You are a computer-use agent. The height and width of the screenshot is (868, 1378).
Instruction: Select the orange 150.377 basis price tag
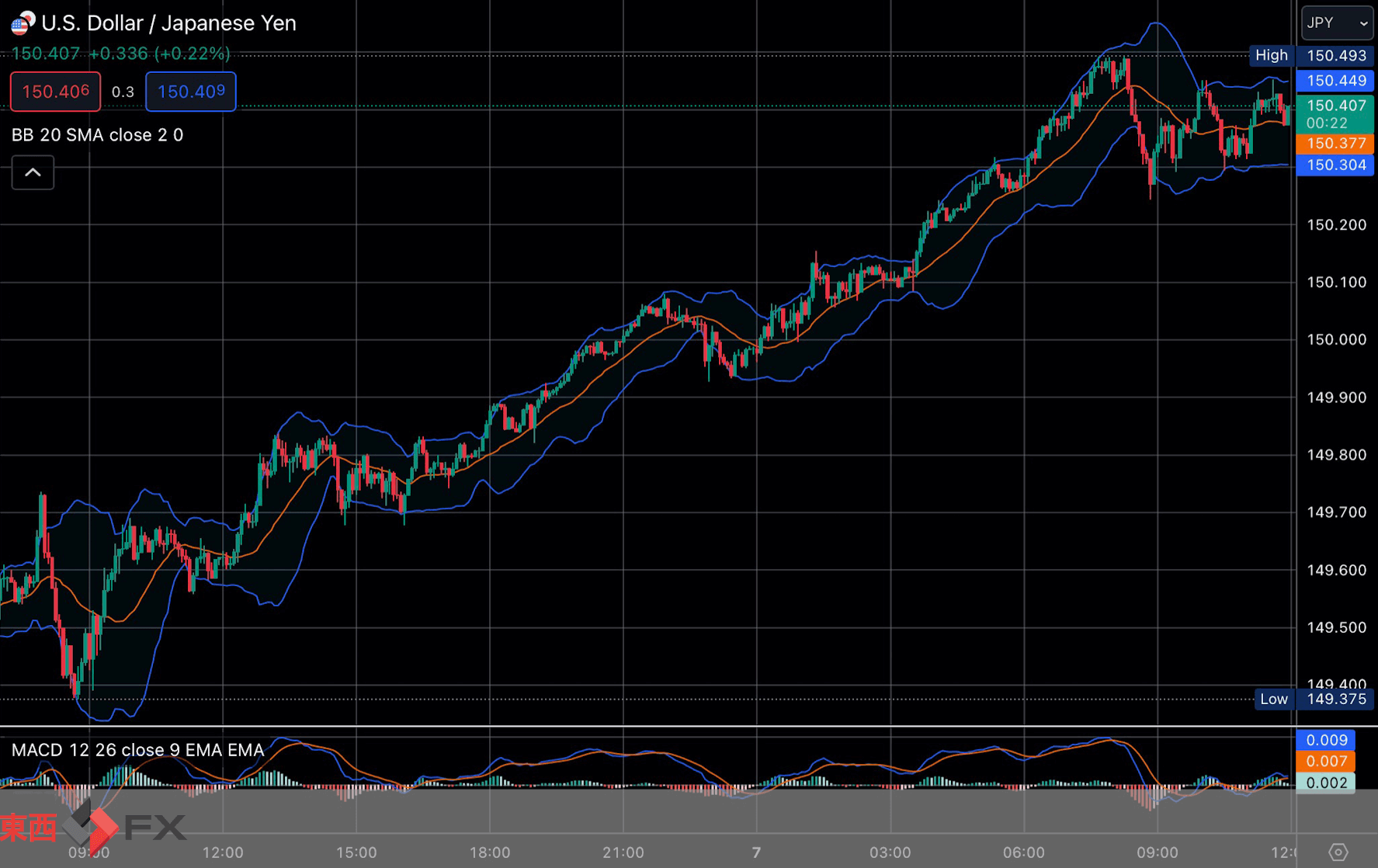pos(1335,144)
